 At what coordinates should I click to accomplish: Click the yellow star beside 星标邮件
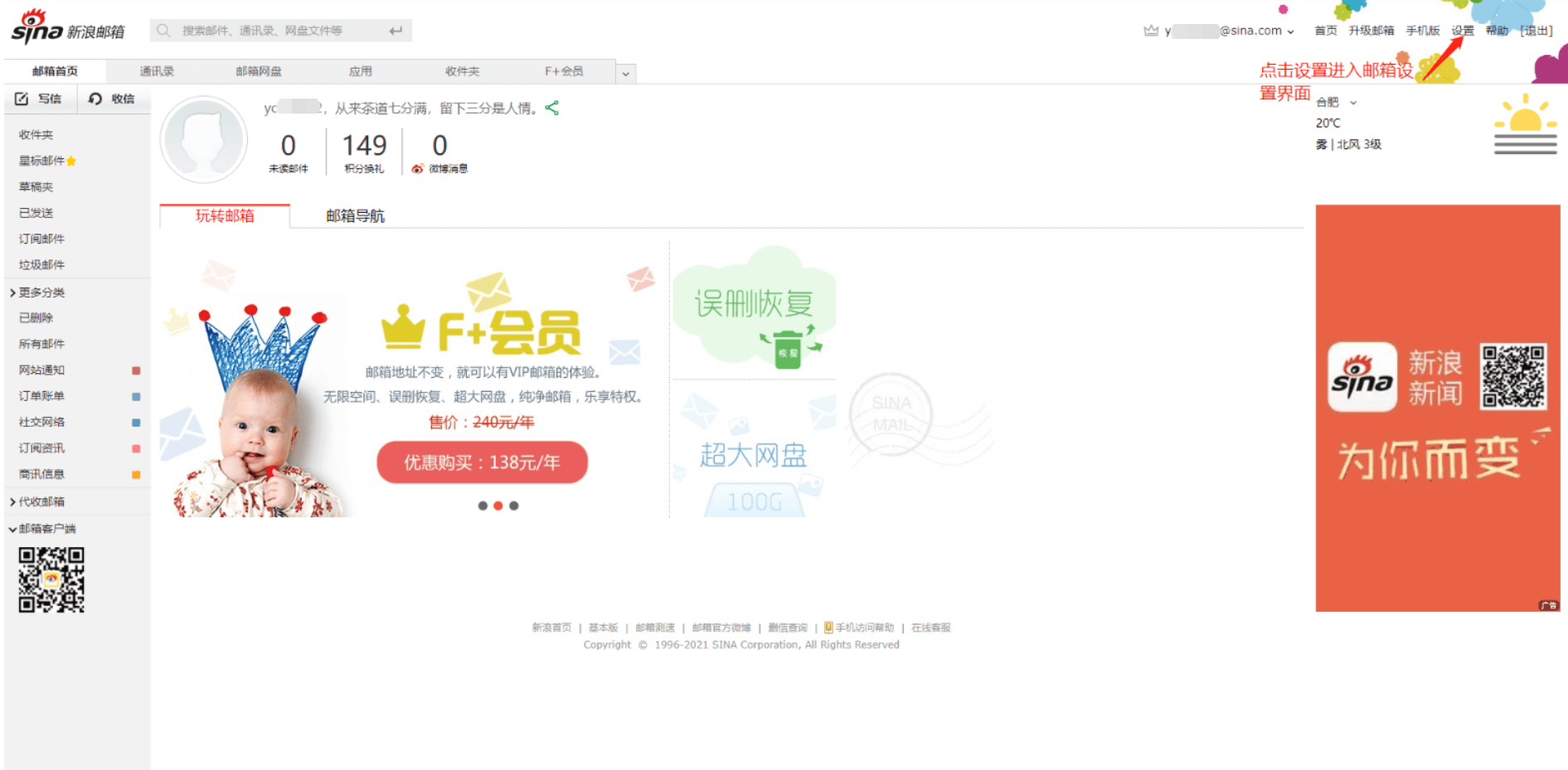click(71, 161)
